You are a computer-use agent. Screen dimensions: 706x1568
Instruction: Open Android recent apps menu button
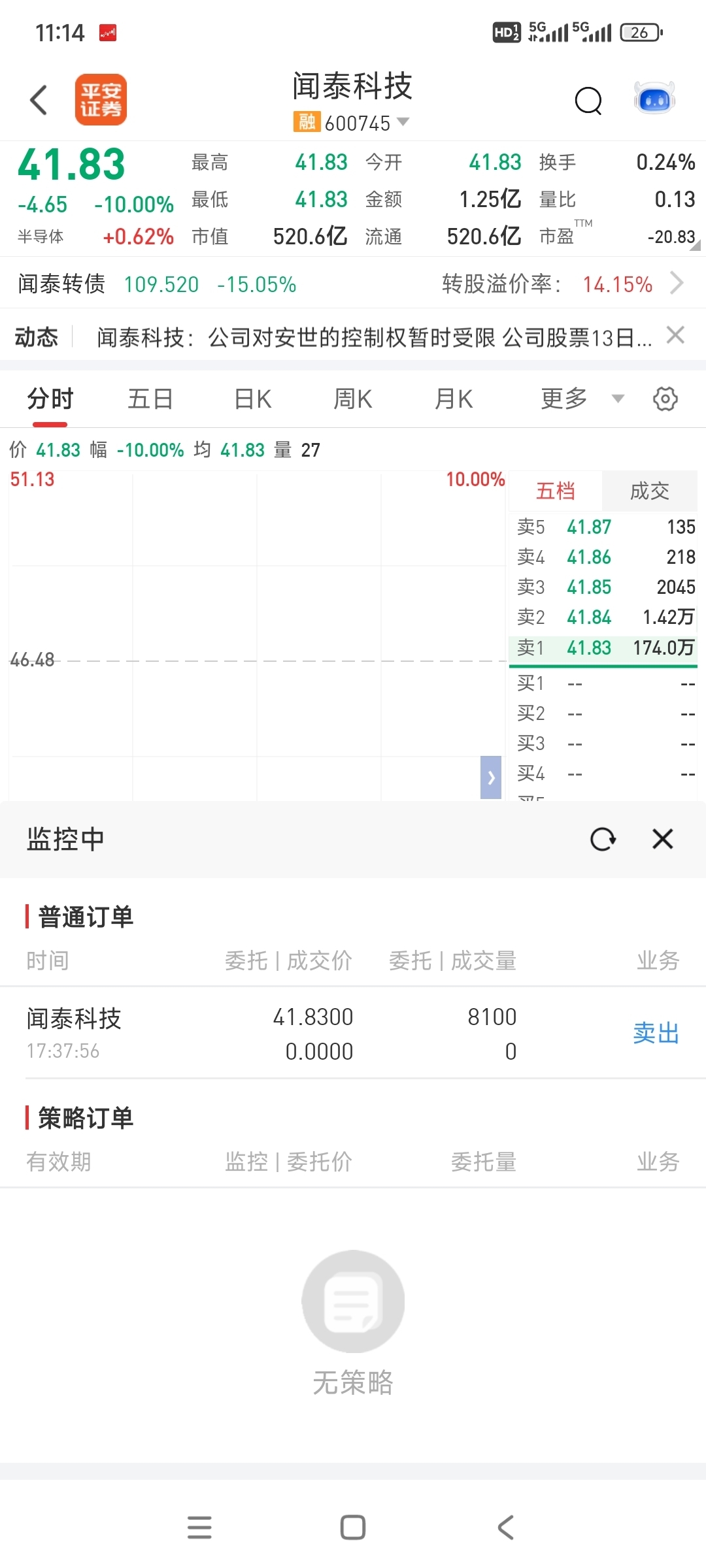199,1527
